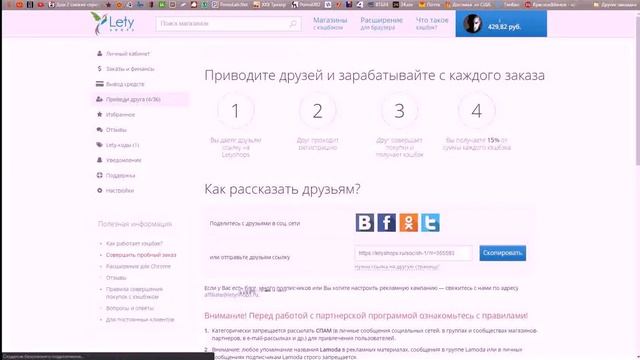Viewport: 640px width, 360px height.
Task: Open Что такое кэшбэк menu
Action: click(x=432, y=23)
